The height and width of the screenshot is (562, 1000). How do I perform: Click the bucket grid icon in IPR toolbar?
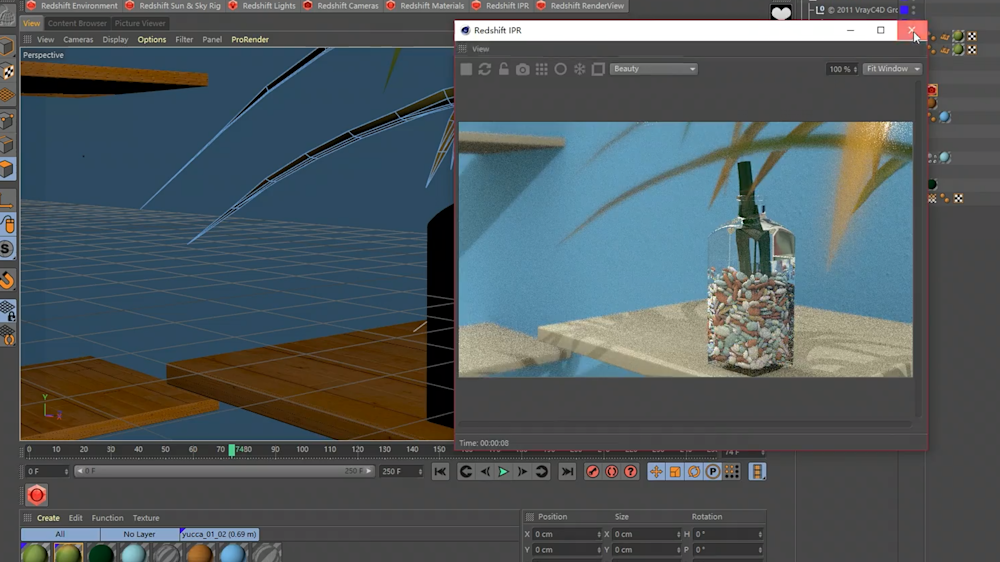(542, 69)
